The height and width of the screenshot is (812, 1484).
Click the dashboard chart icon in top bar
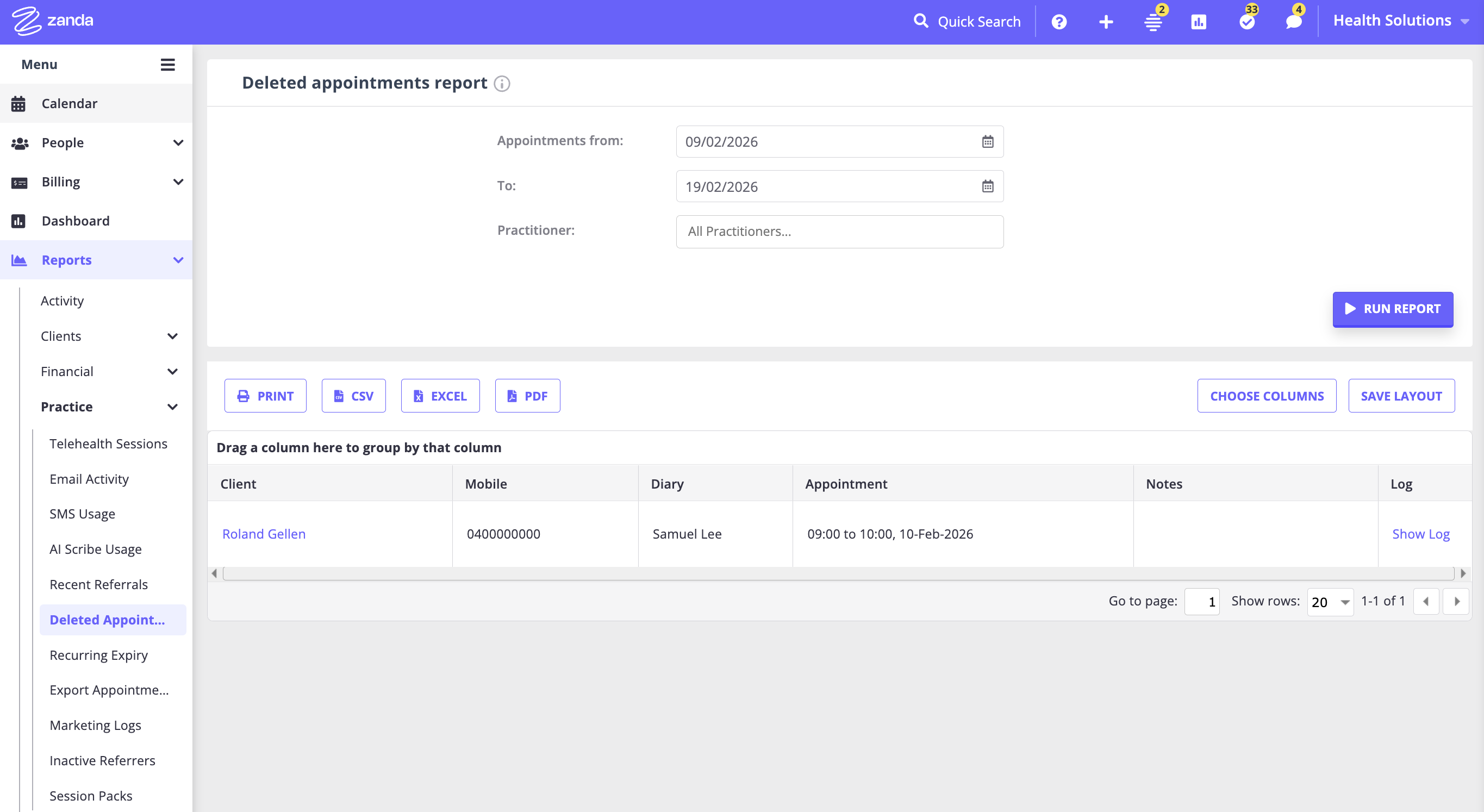pyautogui.click(x=1199, y=22)
